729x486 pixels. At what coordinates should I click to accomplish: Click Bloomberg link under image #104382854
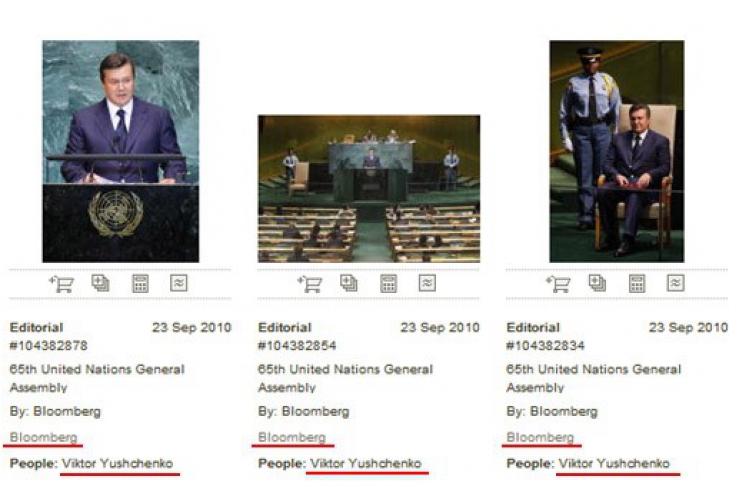292,437
